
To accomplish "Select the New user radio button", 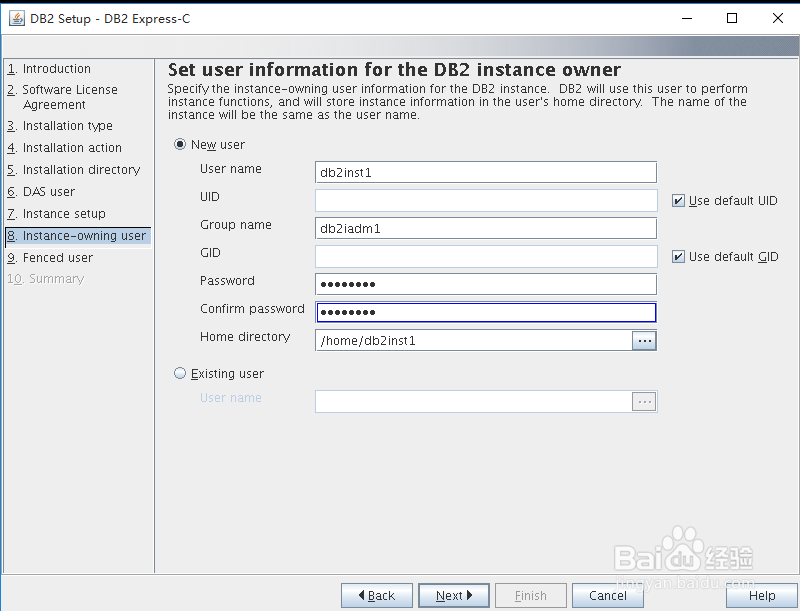I will [x=180, y=144].
